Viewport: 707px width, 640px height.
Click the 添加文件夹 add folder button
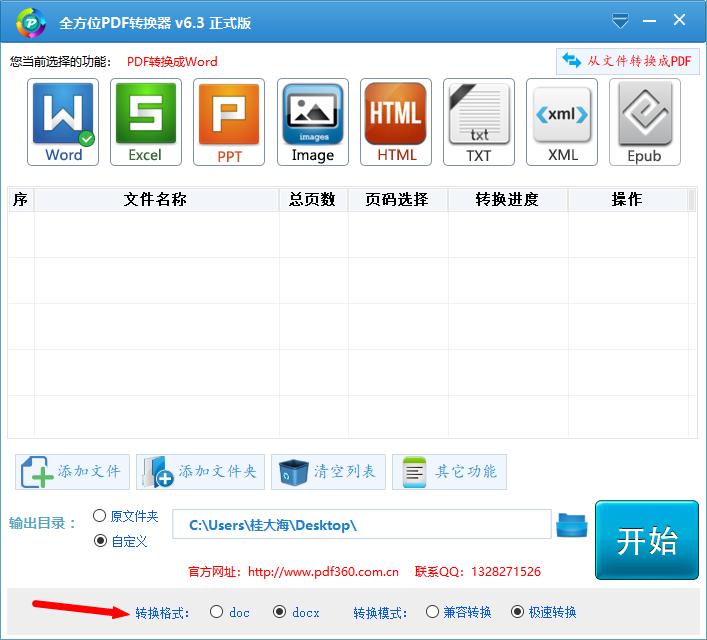[x=200, y=472]
